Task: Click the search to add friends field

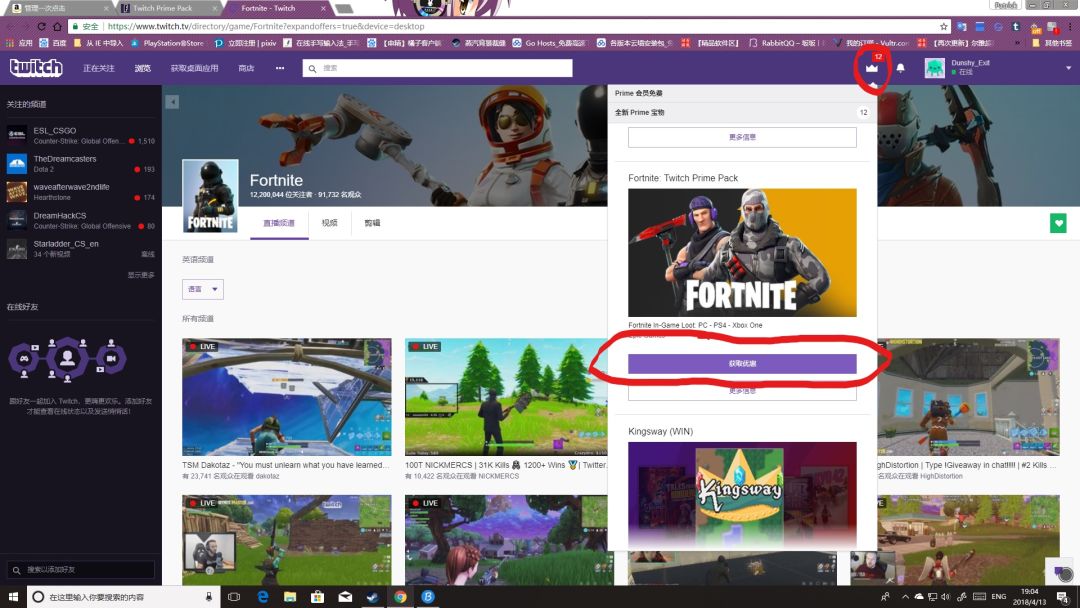Action: (x=81, y=569)
